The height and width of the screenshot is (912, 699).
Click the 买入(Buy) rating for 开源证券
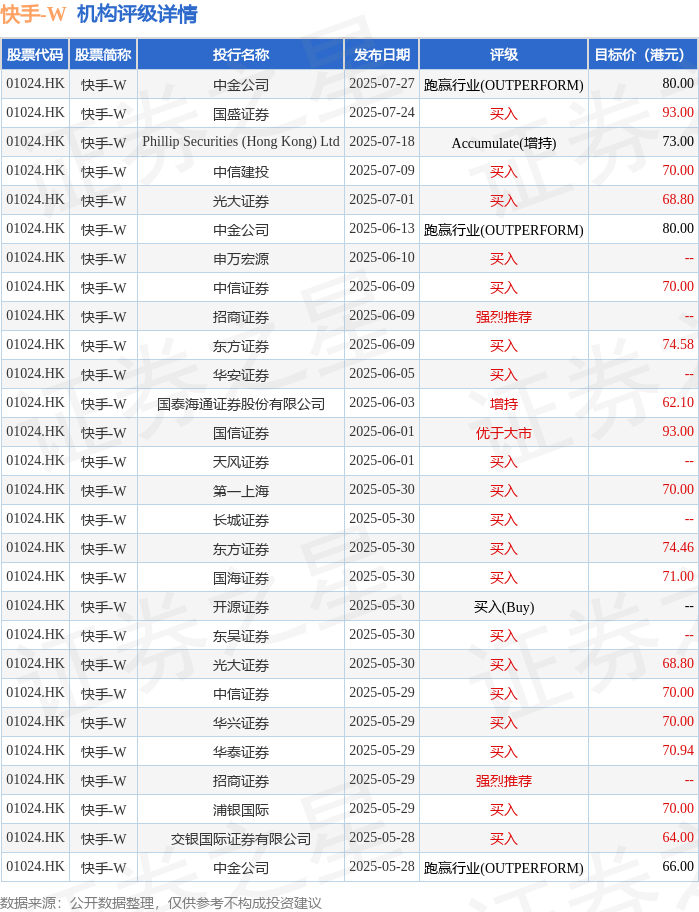[x=503, y=607]
